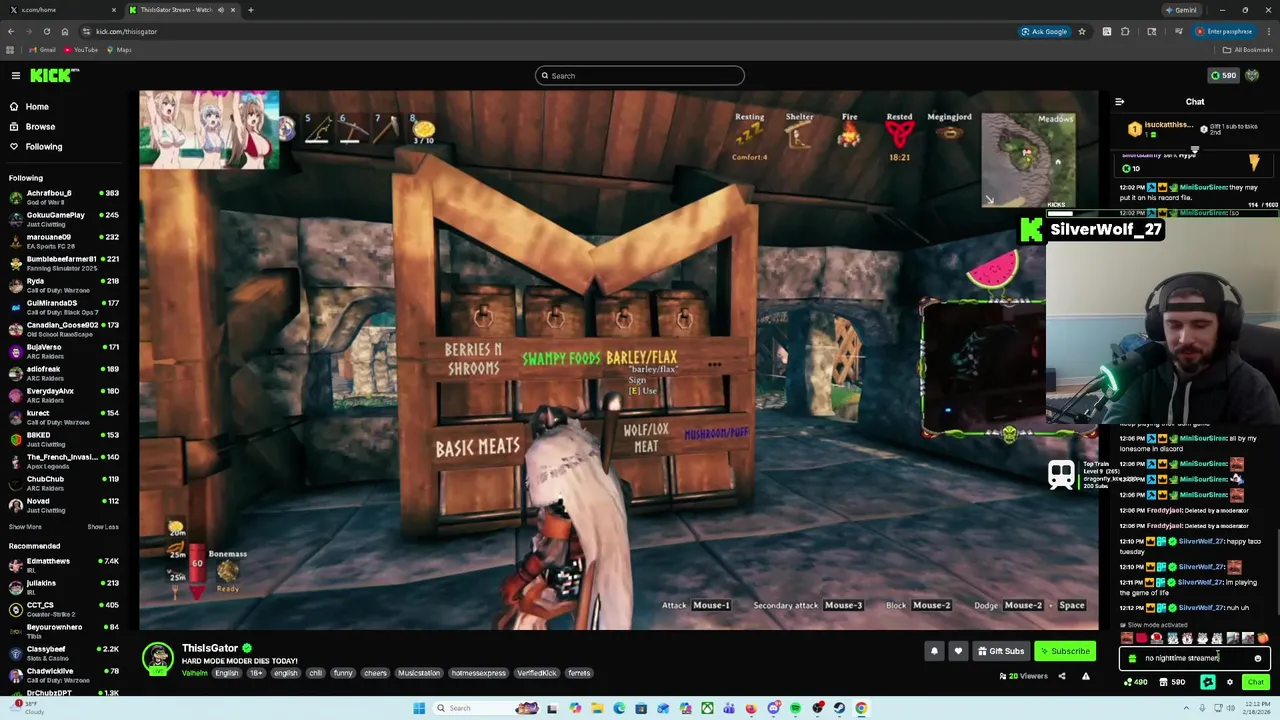Open the hamburger sidebar menu
Viewport: 1280px width, 720px height.
(16, 75)
